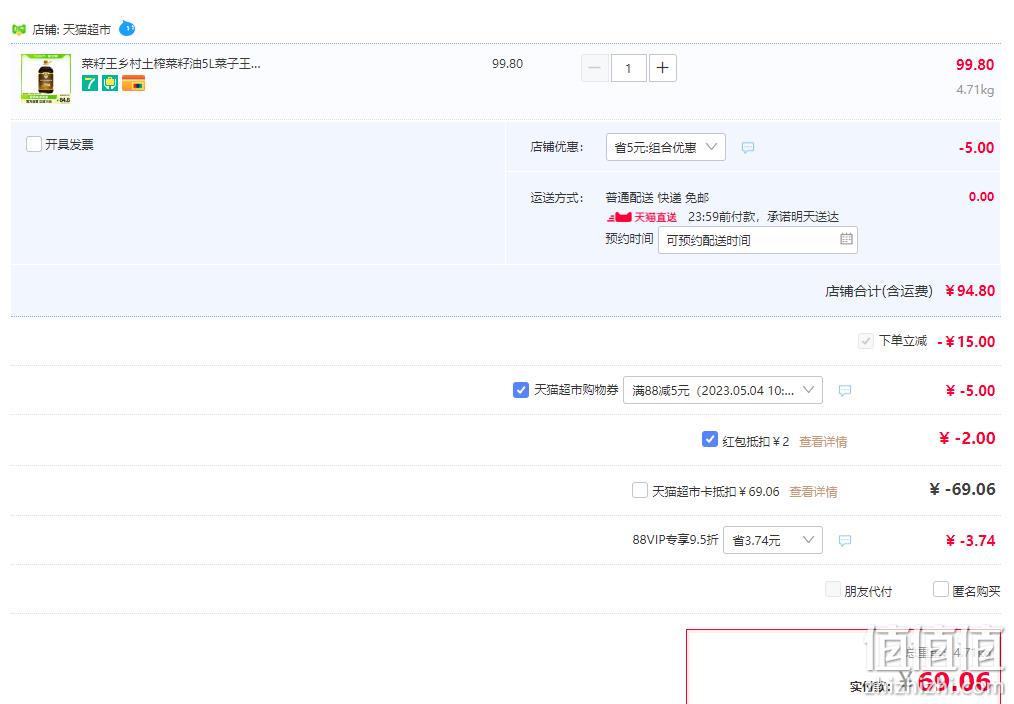Viewport: 1014px width, 704px height.
Task: Open the 可预约配送时间 delivery time field
Action: pos(757,240)
